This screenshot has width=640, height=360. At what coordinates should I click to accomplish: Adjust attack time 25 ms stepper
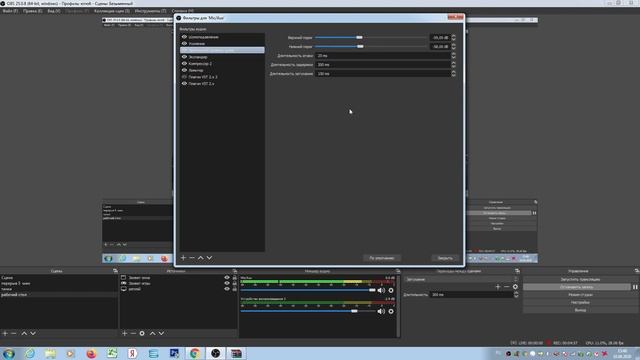(x=453, y=56)
